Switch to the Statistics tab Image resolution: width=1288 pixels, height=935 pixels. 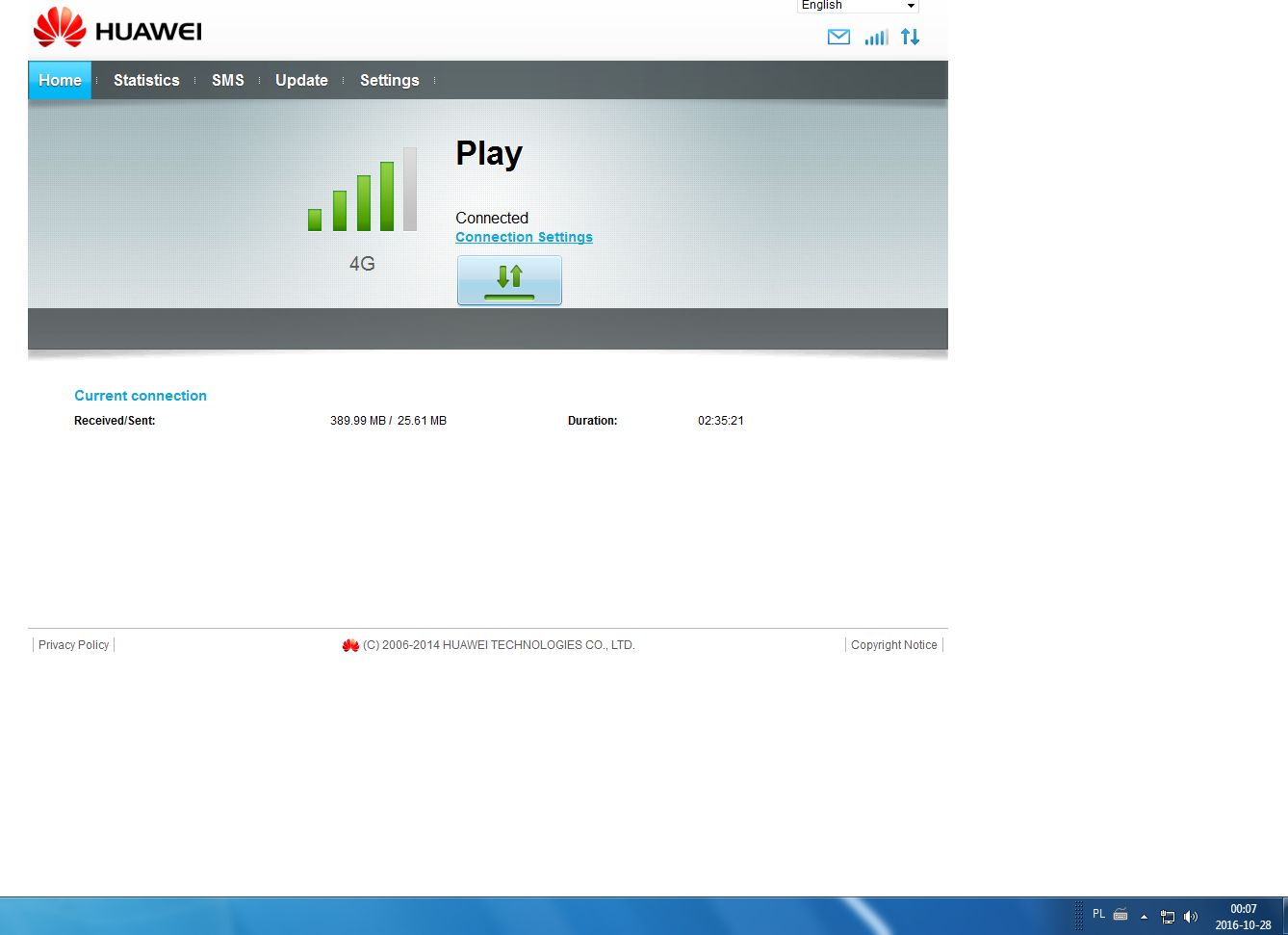tap(146, 80)
